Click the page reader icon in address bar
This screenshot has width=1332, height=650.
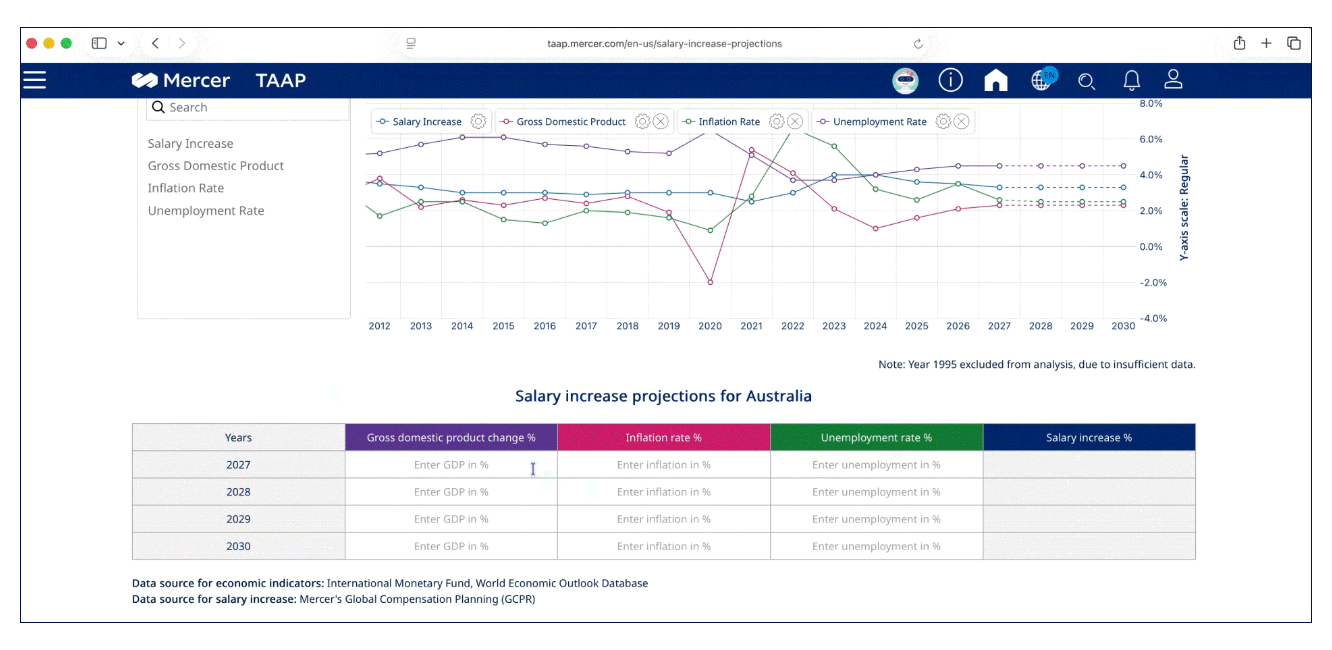pos(411,43)
